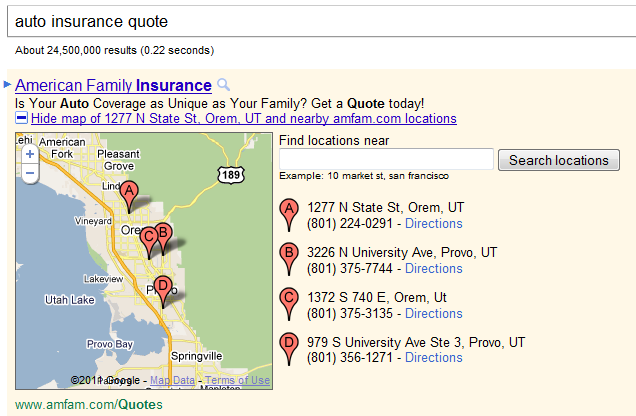Click the magnifier preview icon beside American Family Insurance

[224, 86]
